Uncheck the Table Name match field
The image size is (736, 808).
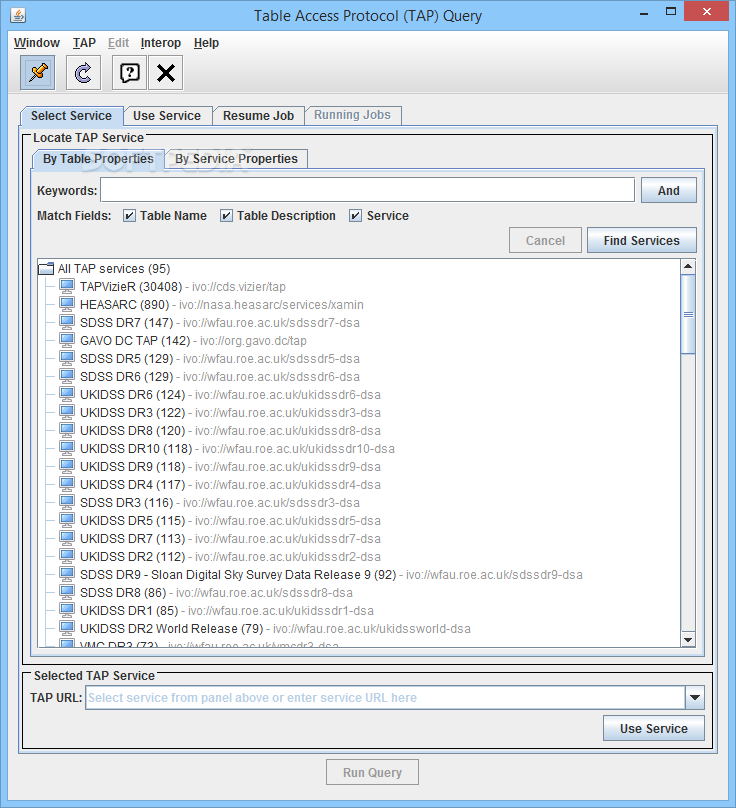pyautogui.click(x=129, y=215)
